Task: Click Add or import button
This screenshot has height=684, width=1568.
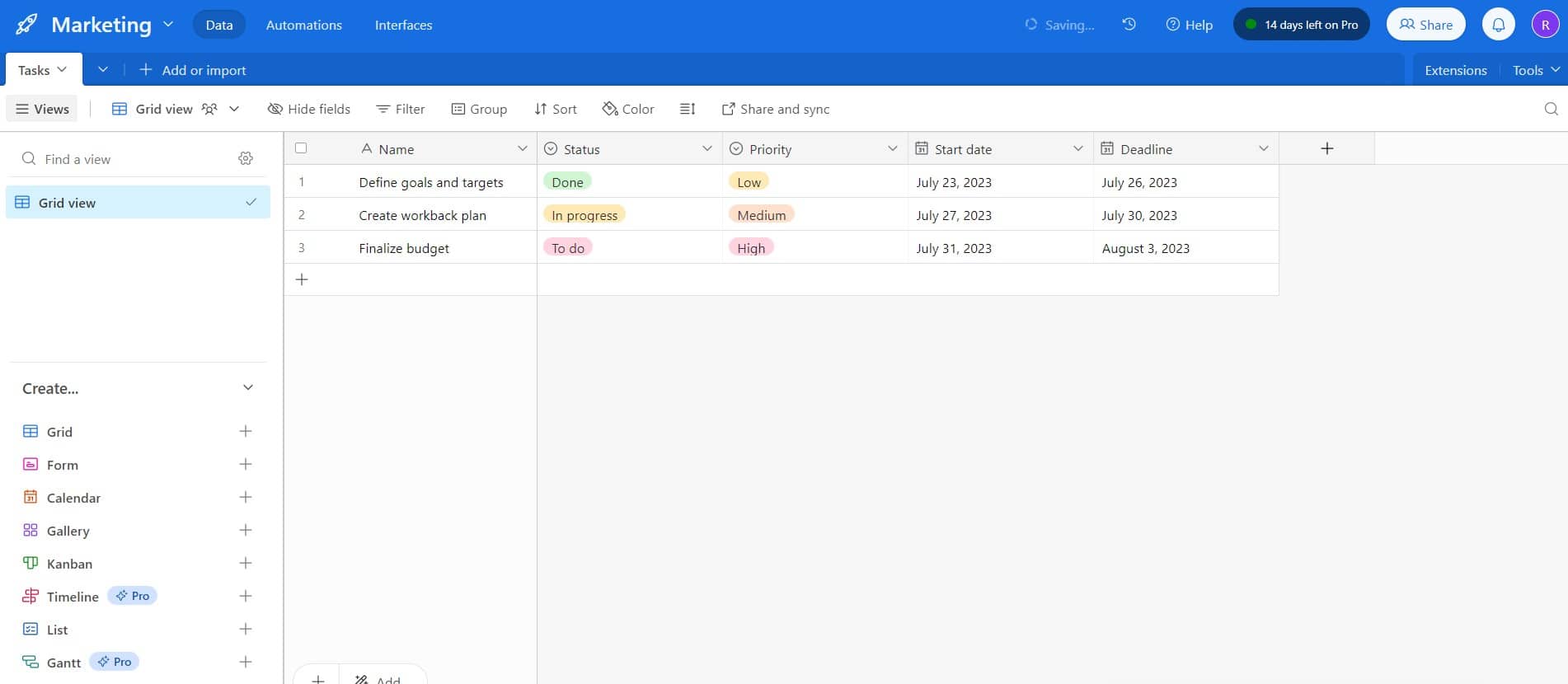Action: (x=193, y=70)
